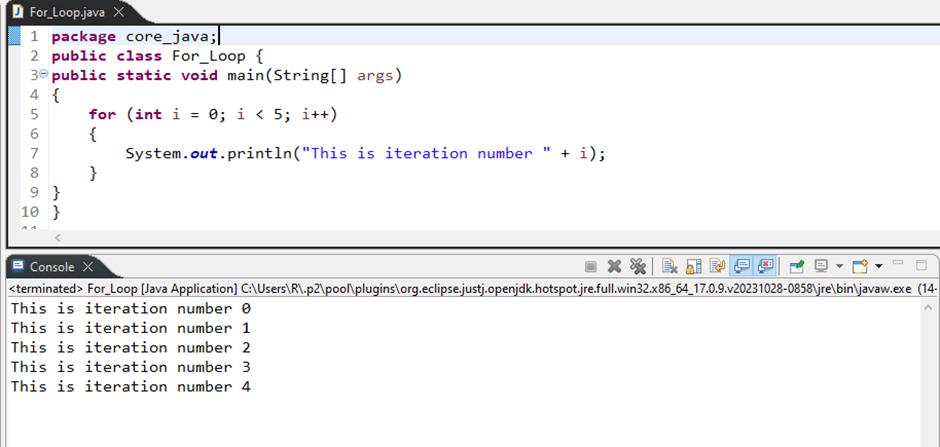Viewport: 940px width, 447px height.
Task: Click the Terminate button in Console toolbar
Action: pyautogui.click(x=590, y=266)
